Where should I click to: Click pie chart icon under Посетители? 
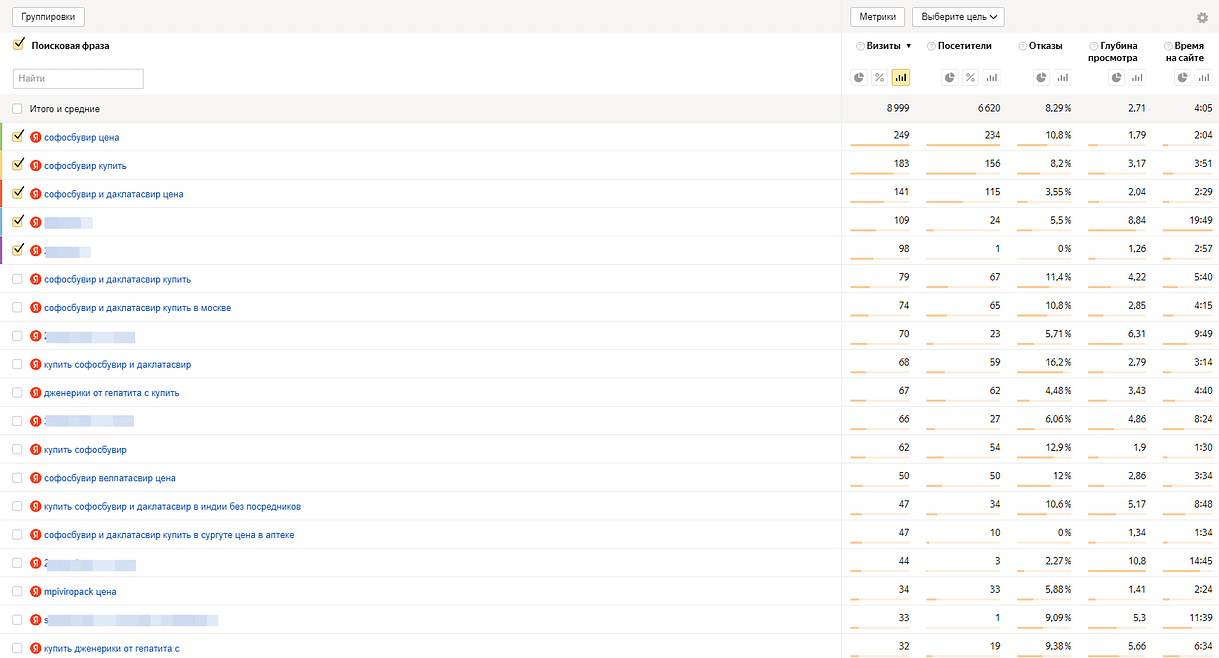click(x=949, y=78)
